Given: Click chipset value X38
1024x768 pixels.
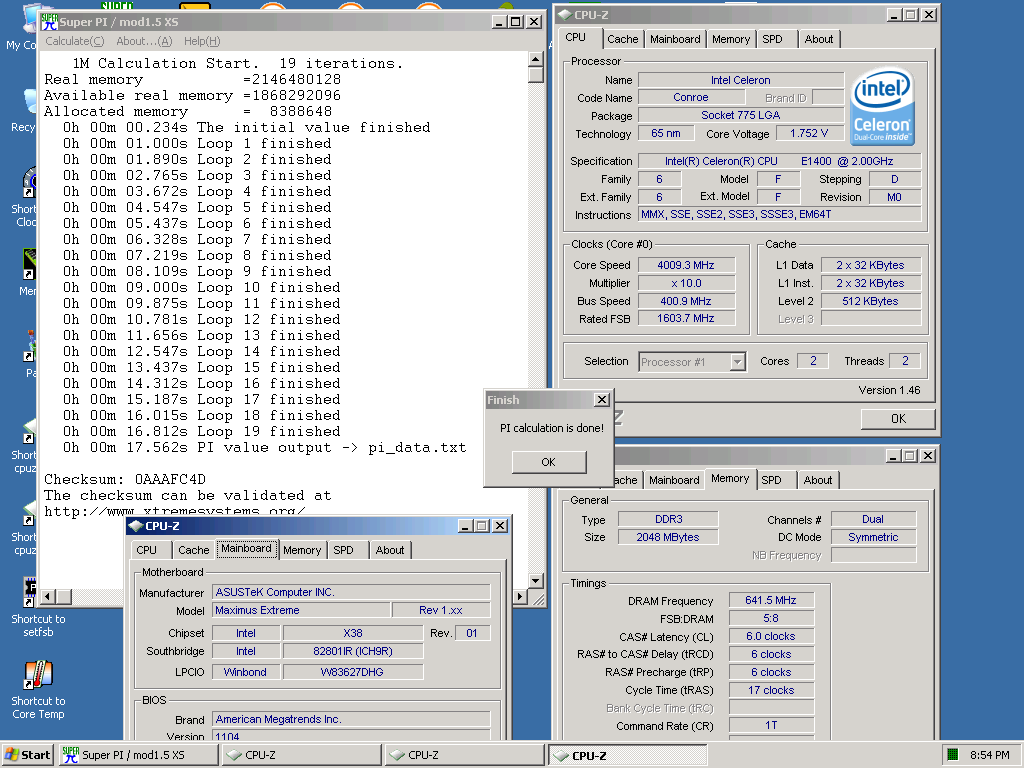Looking at the screenshot, I should click(353, 633).
